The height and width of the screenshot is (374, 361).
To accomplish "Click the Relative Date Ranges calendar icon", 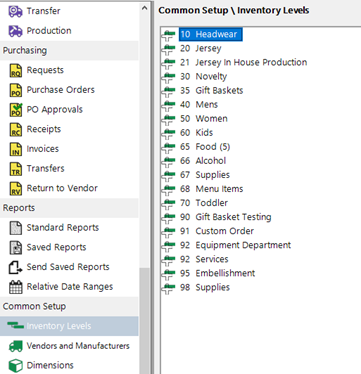I will click(x=15, y=287).
